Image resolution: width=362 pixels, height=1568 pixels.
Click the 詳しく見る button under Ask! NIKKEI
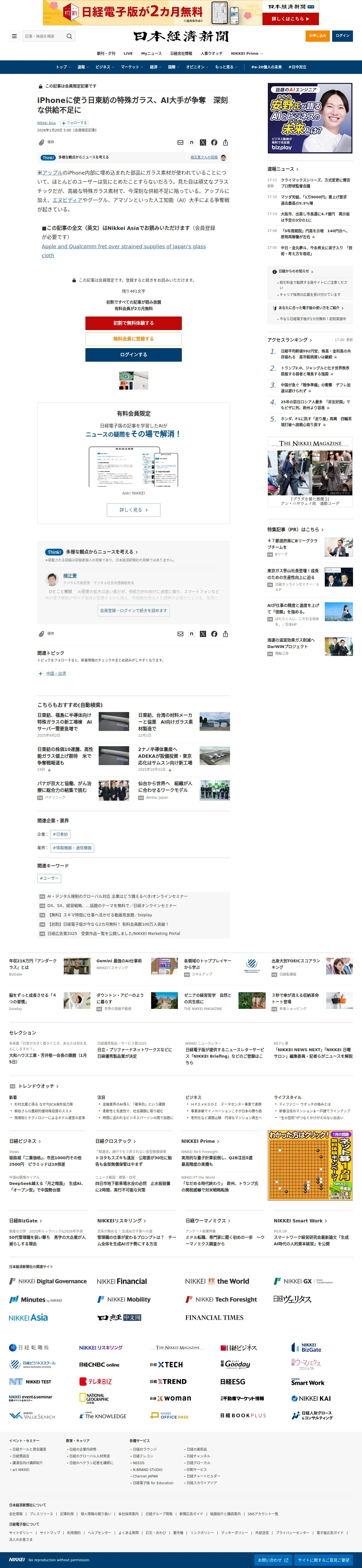click(x=133, y=510)
